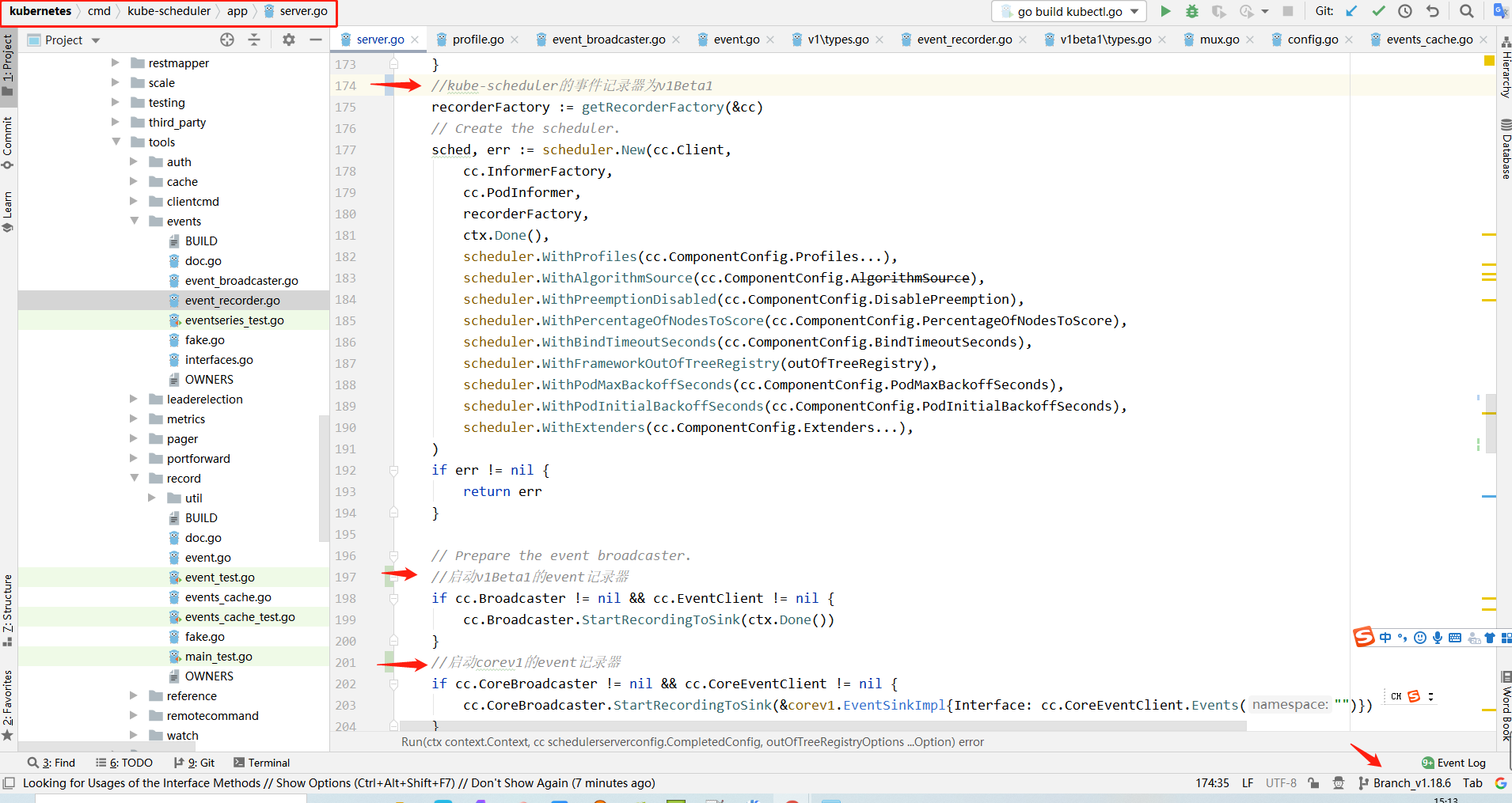Expand the clientcmd folder
Screen dimensions: 1512x803
[x=135, y=201]
